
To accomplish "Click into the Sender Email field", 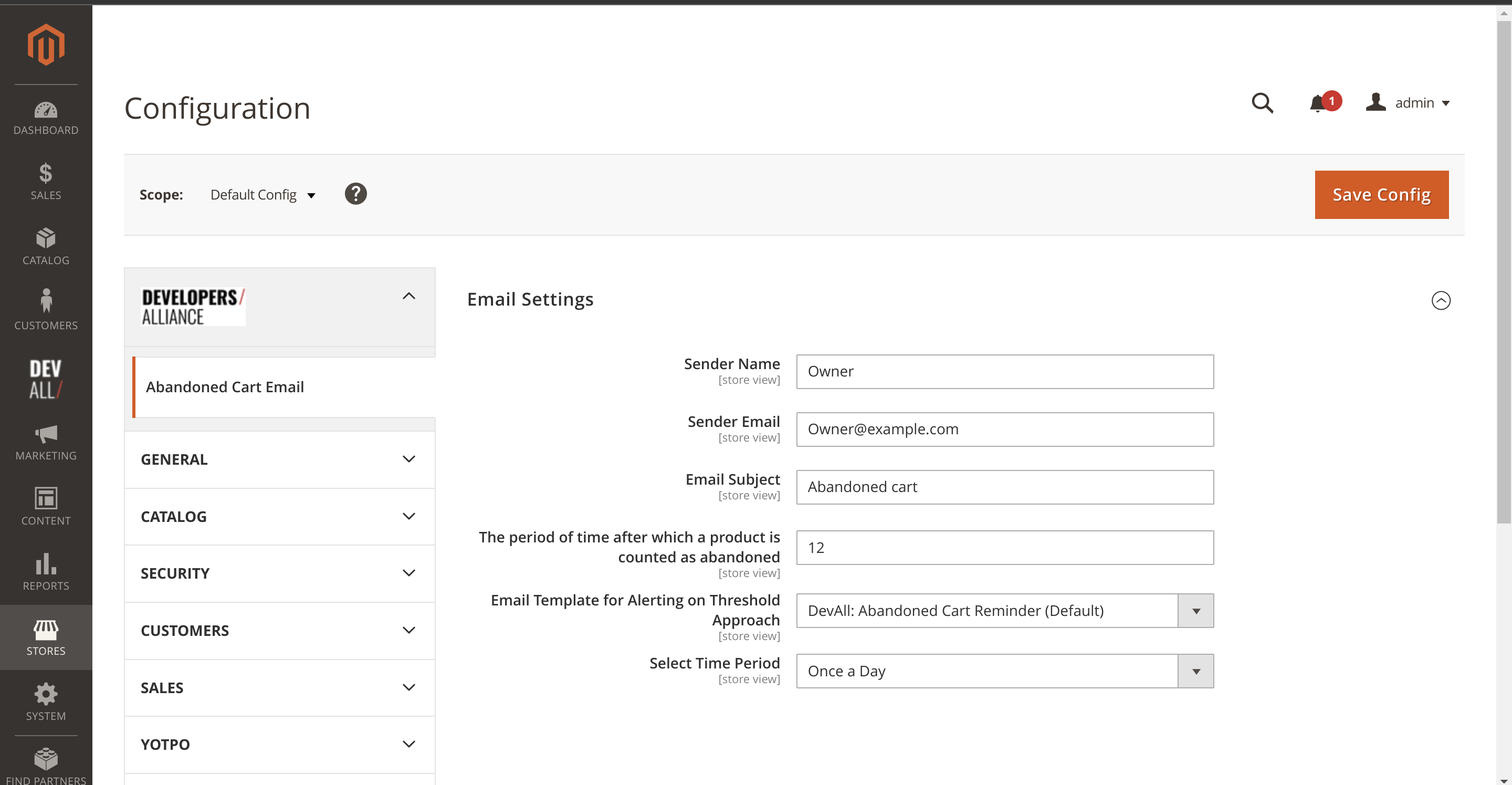I will point(1004,429).
